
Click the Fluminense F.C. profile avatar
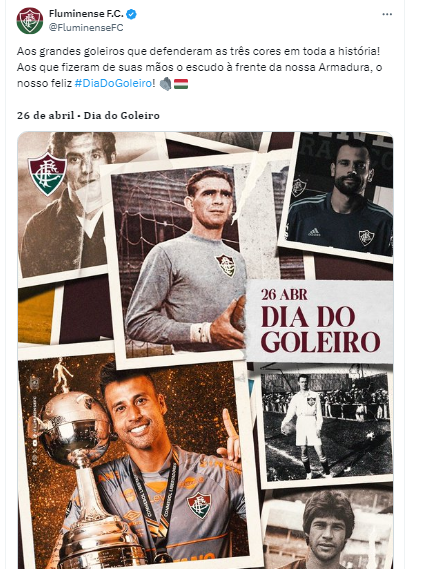[29, 21]
